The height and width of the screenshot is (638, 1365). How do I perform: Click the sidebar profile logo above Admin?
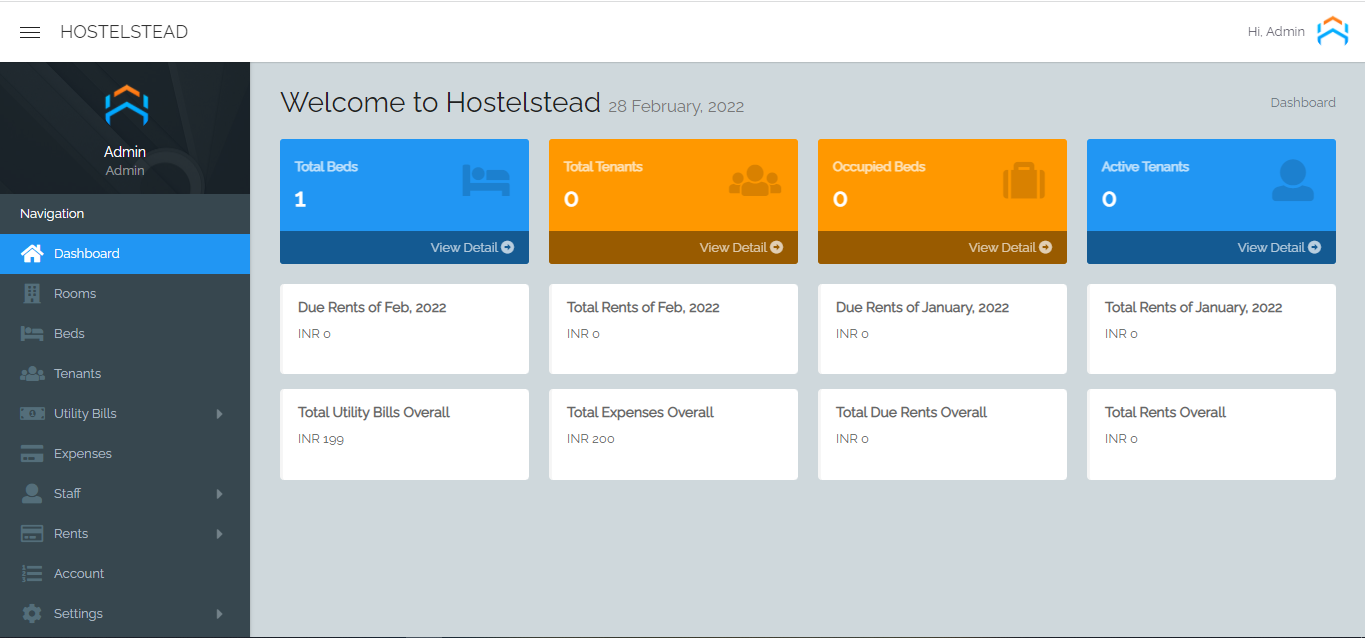pyautogui.click(x=126, y=105)
